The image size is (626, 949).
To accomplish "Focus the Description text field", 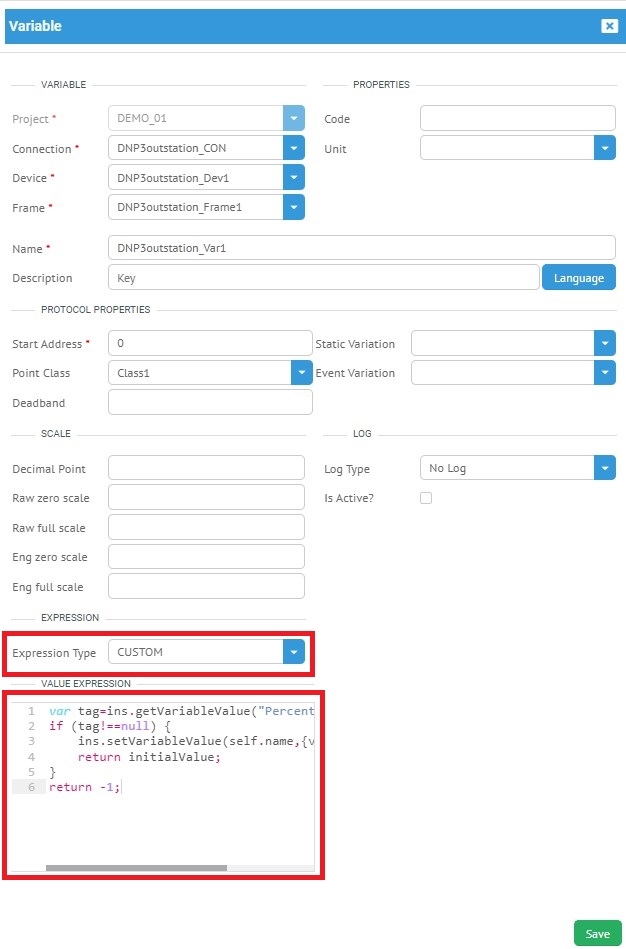I will pos(322,278).
